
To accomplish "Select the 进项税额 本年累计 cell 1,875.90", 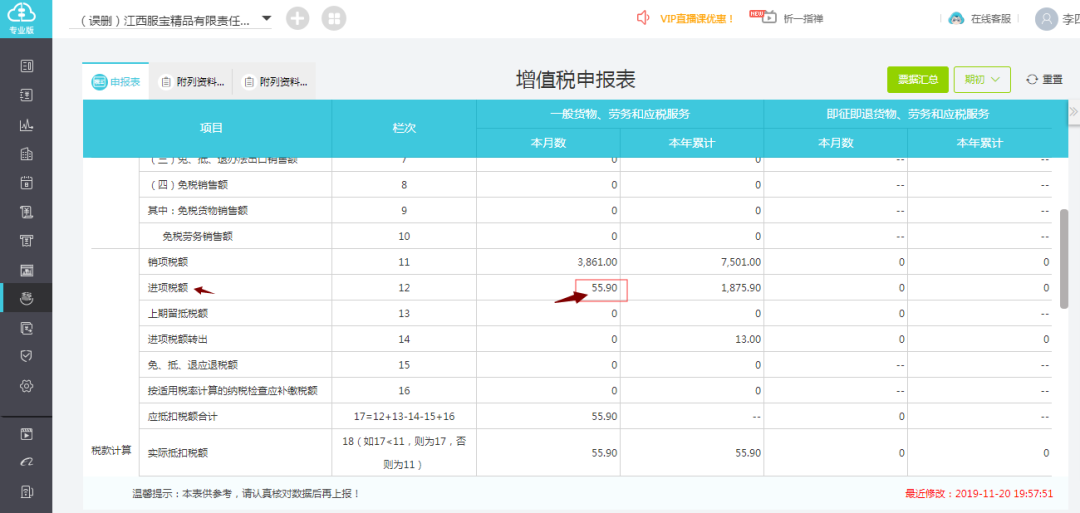I will point(692,288).
